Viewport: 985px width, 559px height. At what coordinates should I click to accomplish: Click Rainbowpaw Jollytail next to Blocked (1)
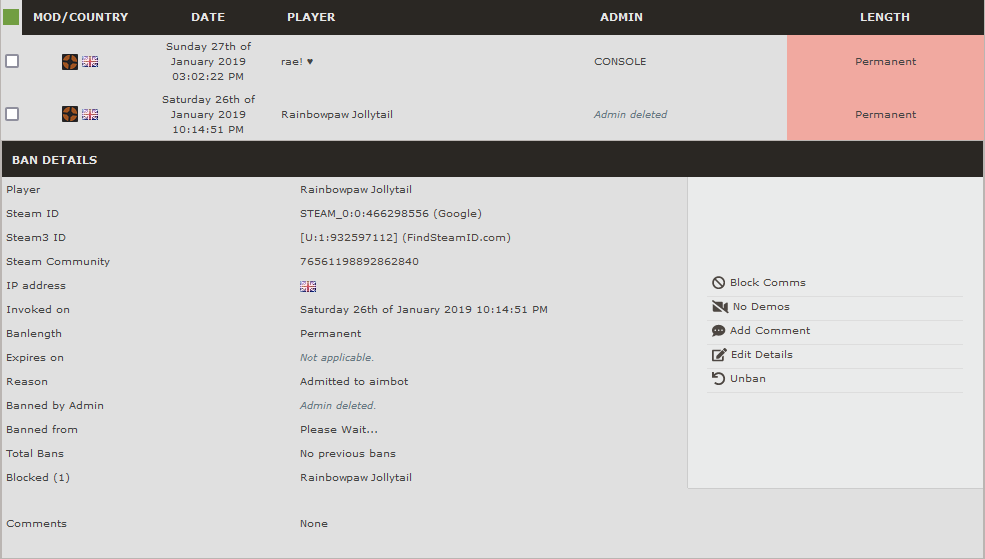coord(356,477)
